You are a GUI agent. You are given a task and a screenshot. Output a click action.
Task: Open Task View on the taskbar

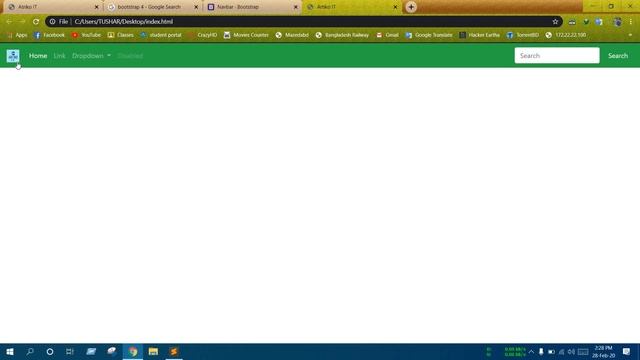click(x=70, y=351)
